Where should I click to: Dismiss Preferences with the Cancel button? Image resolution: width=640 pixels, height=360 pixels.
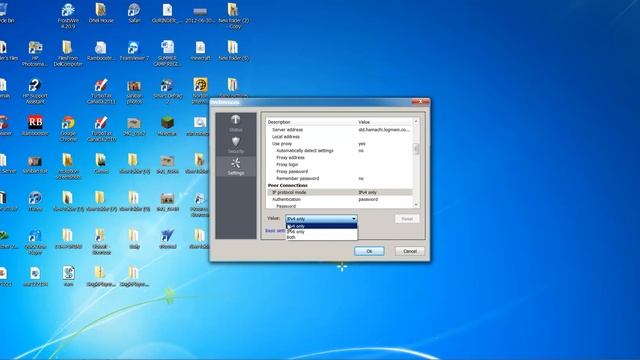[x=410, y=251]
